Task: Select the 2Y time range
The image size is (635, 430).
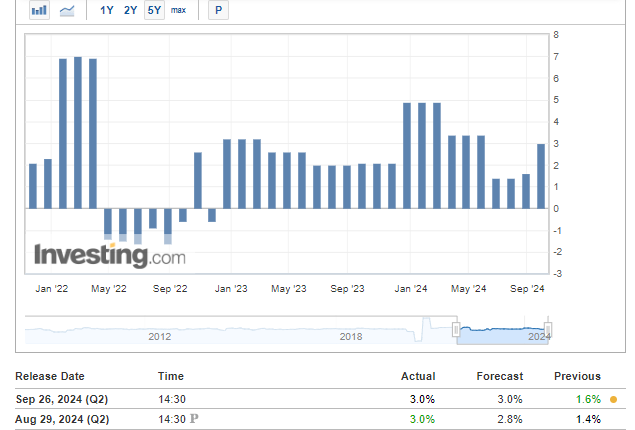Action: 131,11
